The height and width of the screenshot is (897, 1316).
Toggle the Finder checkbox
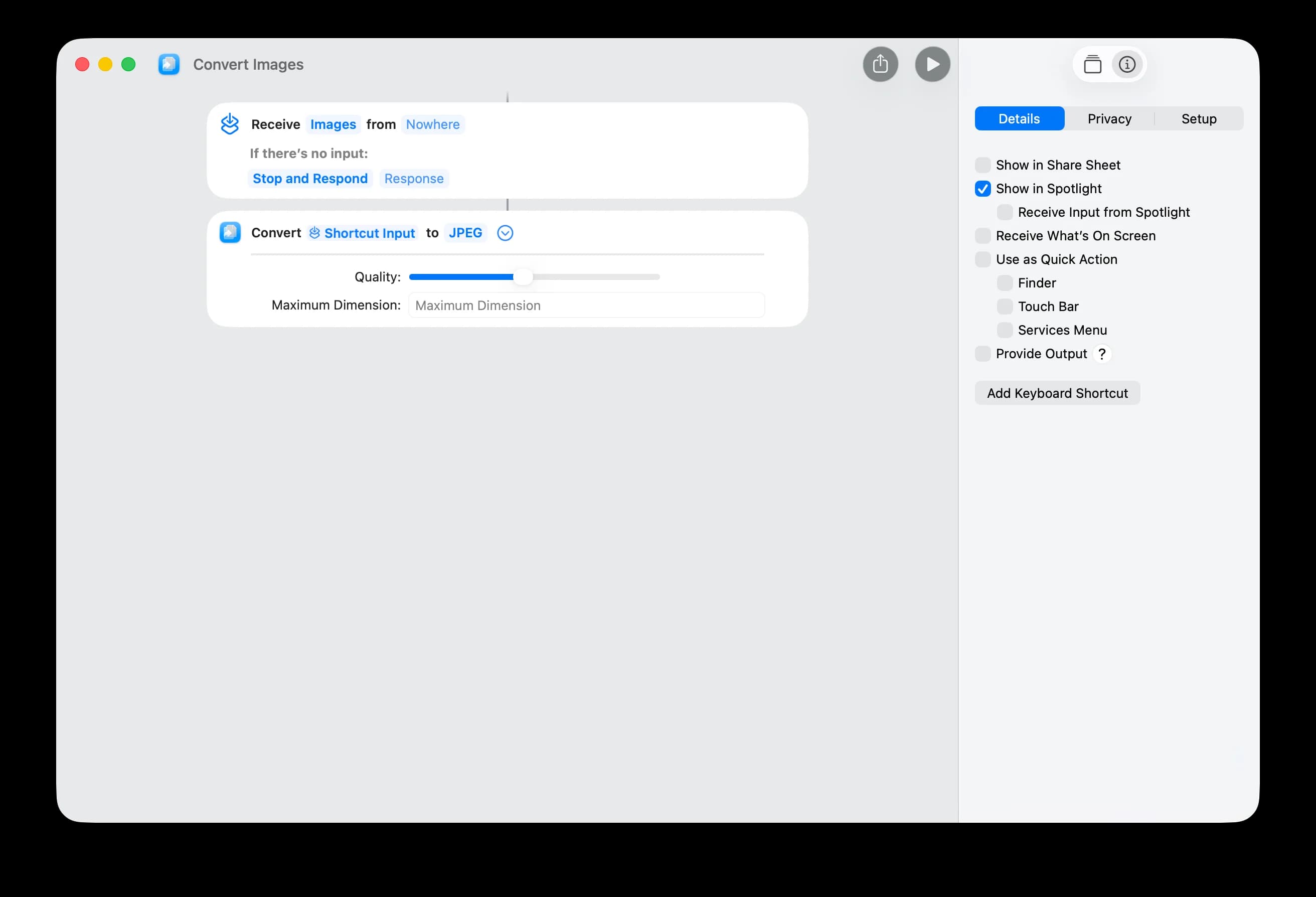pyautogui.click(x=1005, y=283)
